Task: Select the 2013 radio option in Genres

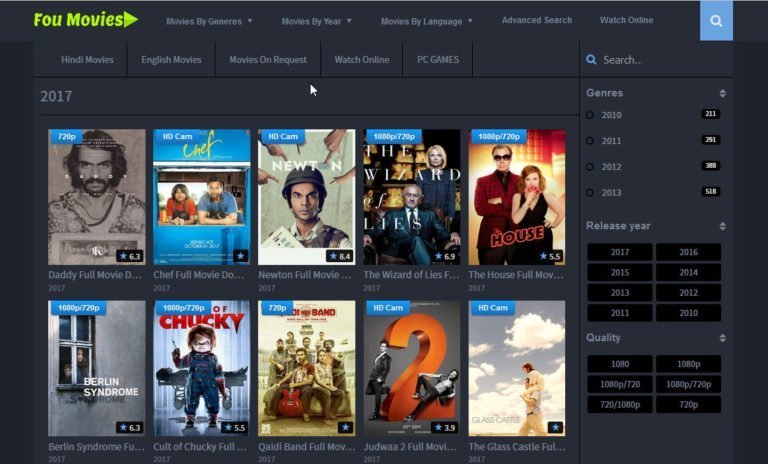Action: [x=590, y=193]
